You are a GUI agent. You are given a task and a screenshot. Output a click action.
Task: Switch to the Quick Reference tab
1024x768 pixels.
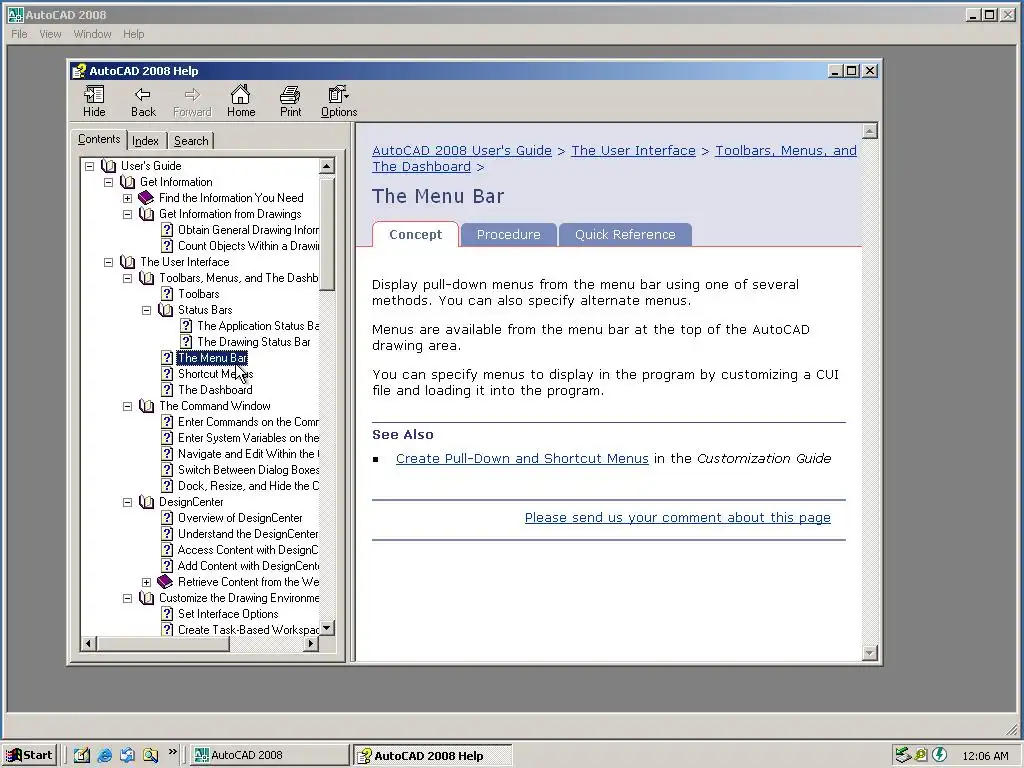[x=625, y=234]
